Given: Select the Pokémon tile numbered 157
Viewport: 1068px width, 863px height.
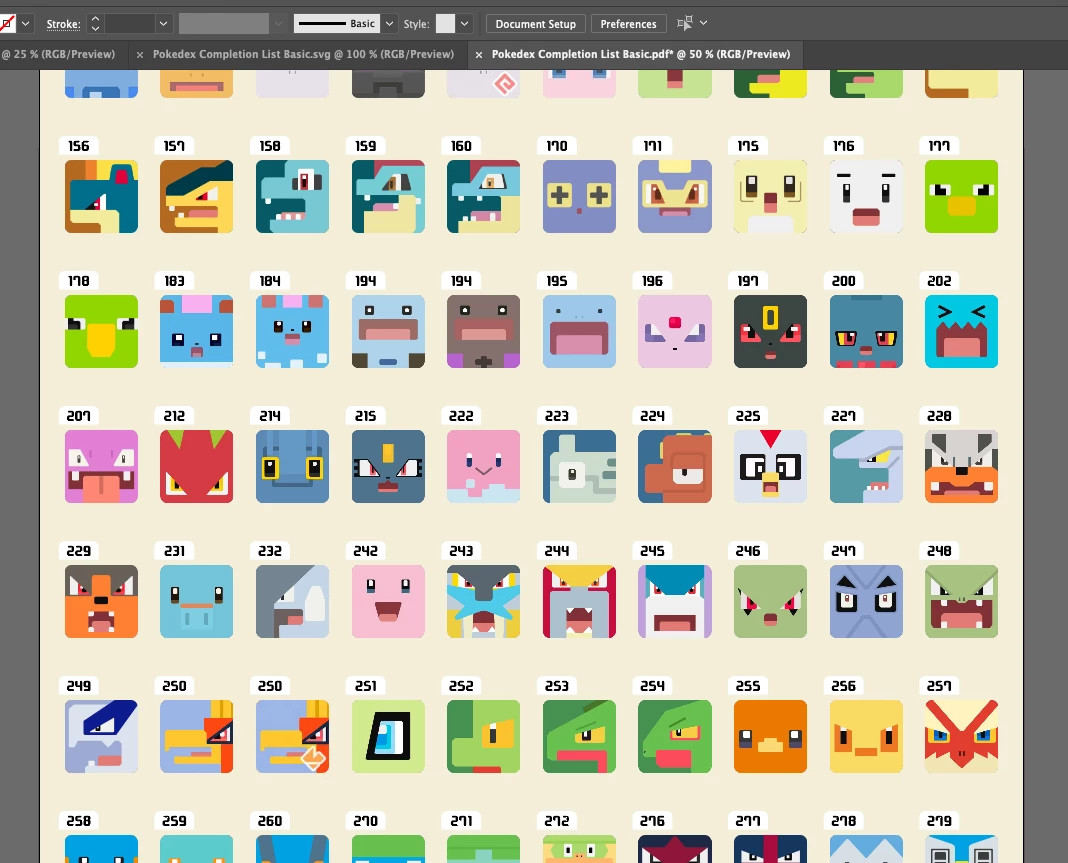Looking at the screenshot, I should [197, 196].
